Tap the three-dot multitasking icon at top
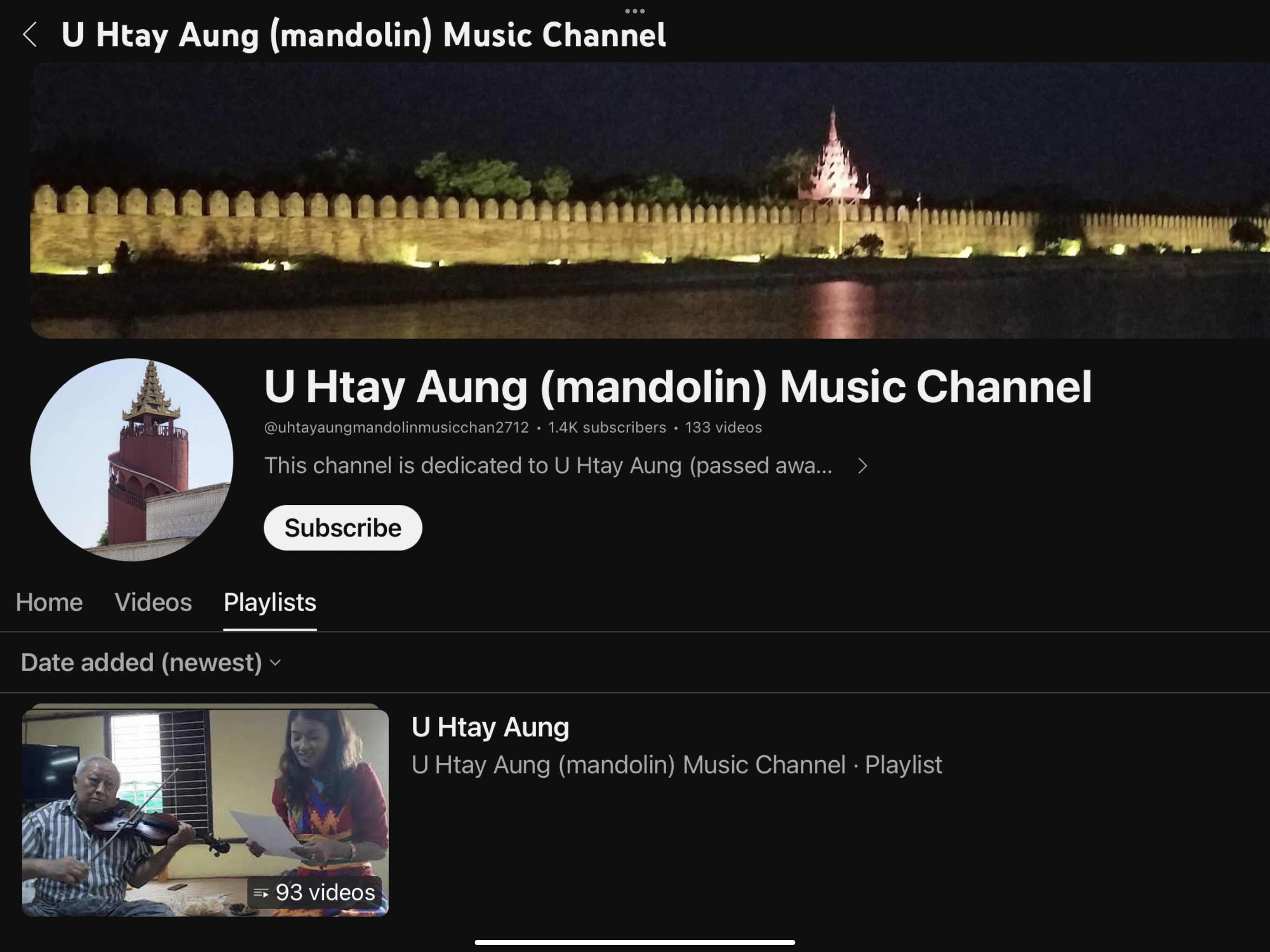 tap(635, 11)
